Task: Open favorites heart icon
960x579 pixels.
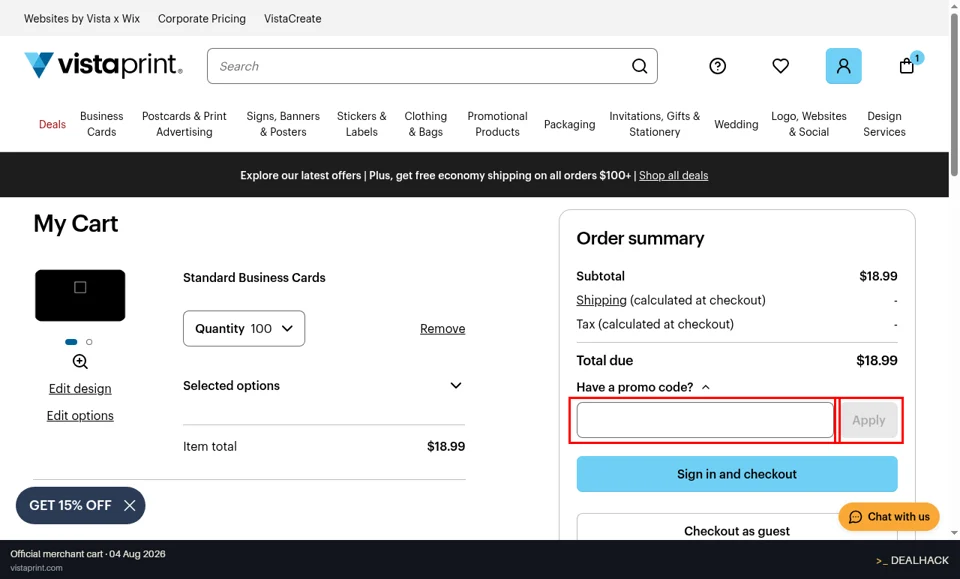Action: coord(780,65)
